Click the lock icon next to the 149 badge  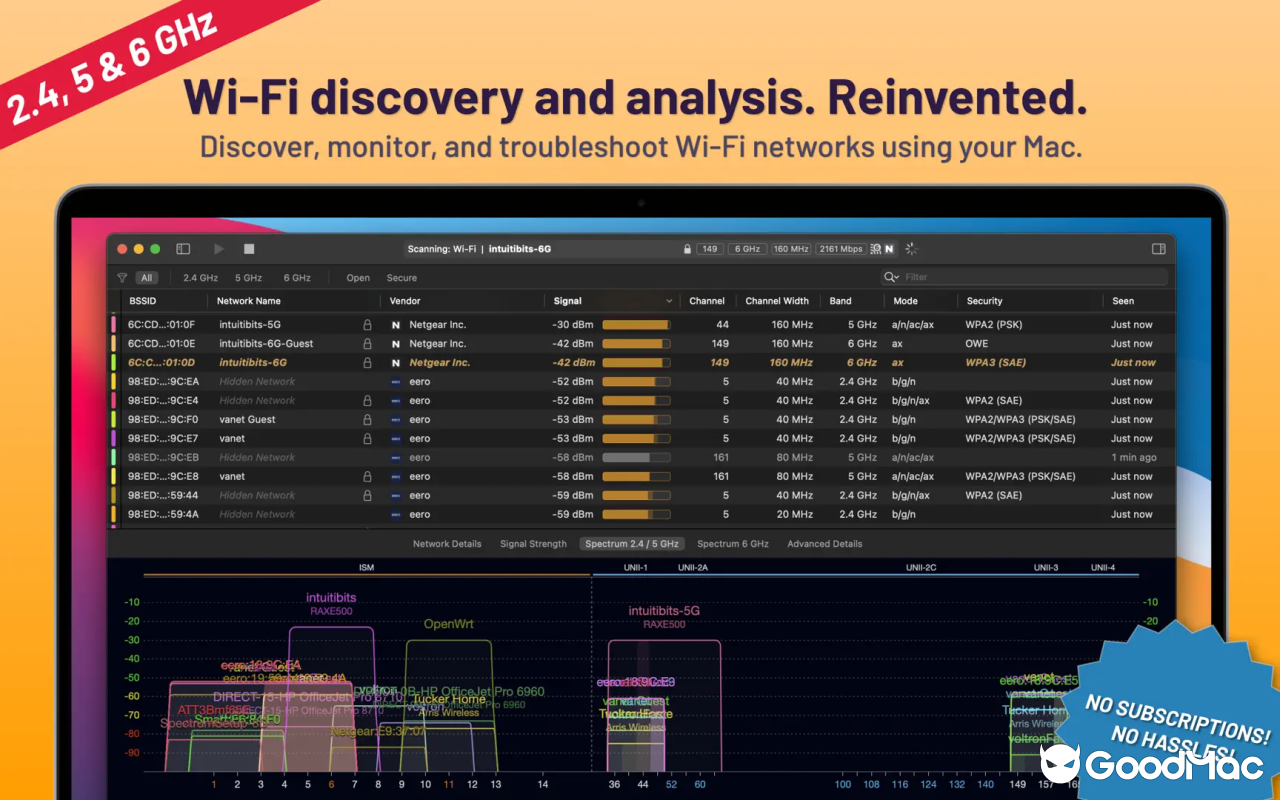[x=688, y=249]
